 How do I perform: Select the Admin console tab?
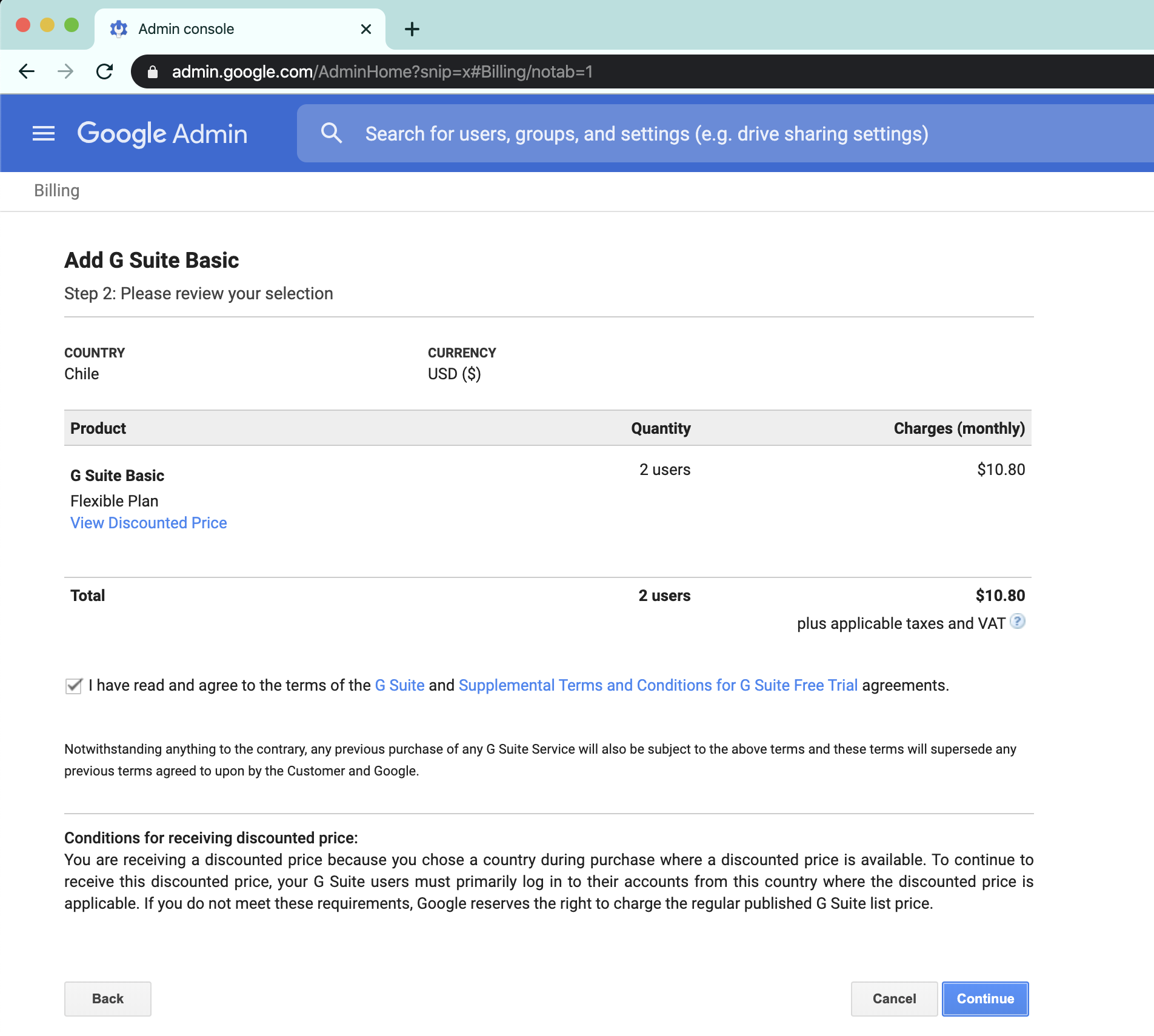(x=239, y=29)
